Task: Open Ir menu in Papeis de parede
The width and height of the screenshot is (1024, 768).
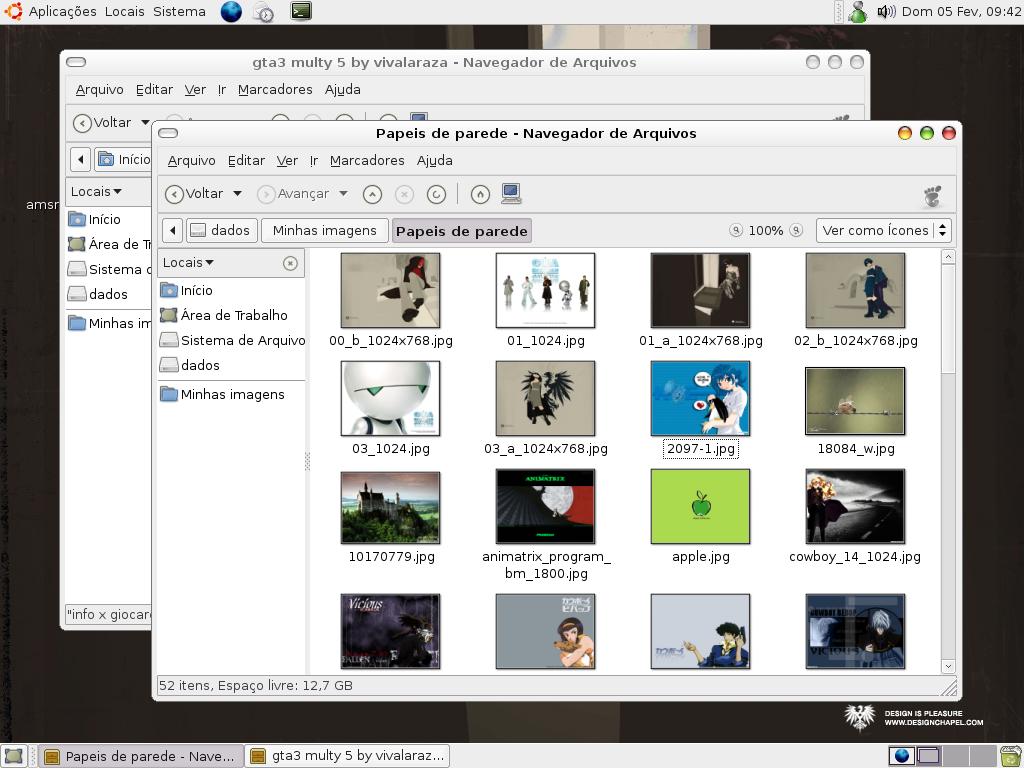Action: click(313, 161)
